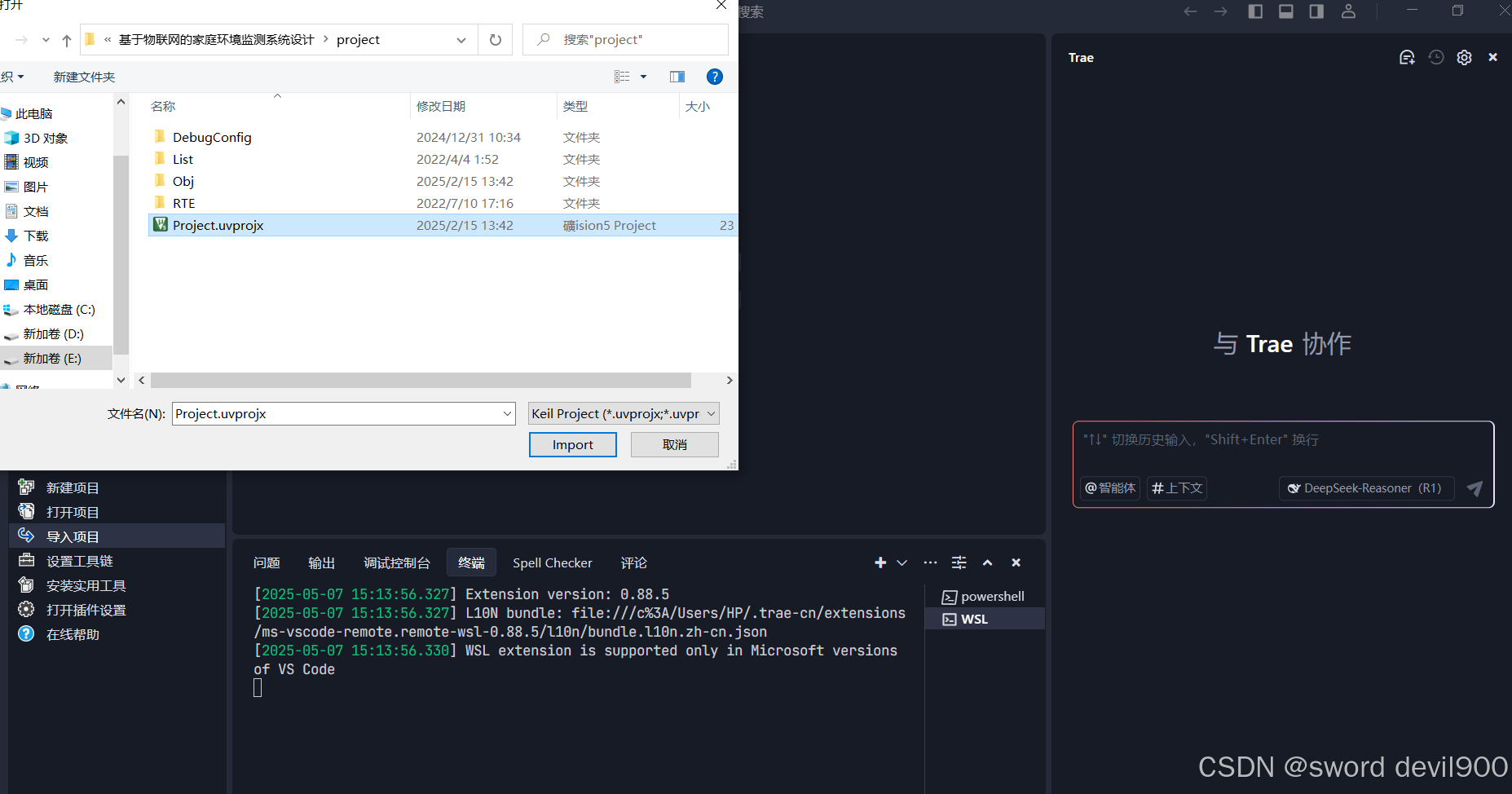Select the powershell terminal
The height and width of the screenshot is (794, 1512).
point(985,597)
